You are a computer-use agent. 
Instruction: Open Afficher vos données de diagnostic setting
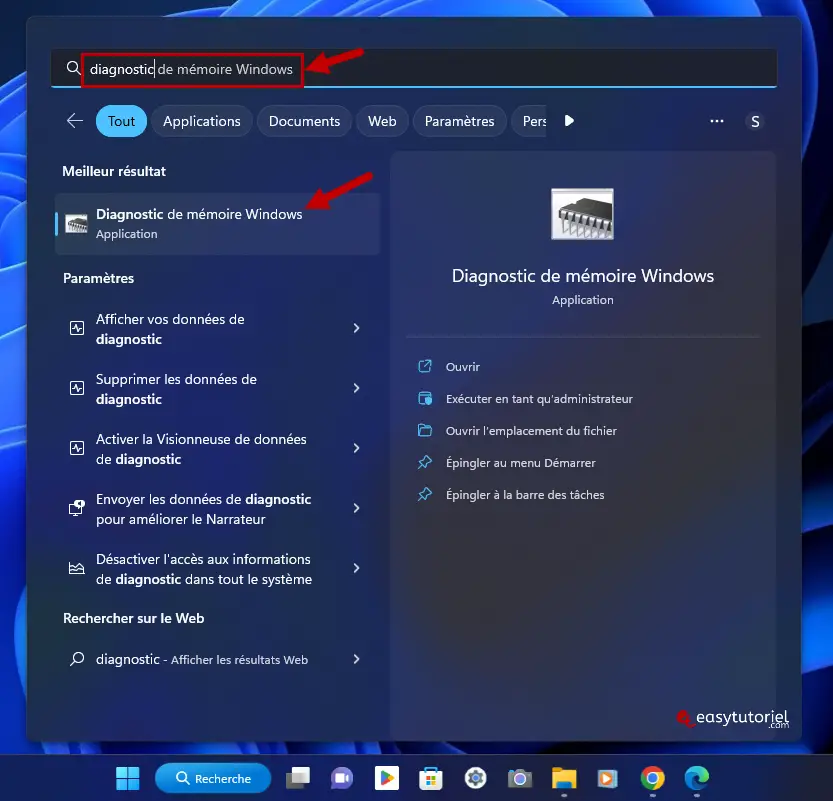[217, 329]
